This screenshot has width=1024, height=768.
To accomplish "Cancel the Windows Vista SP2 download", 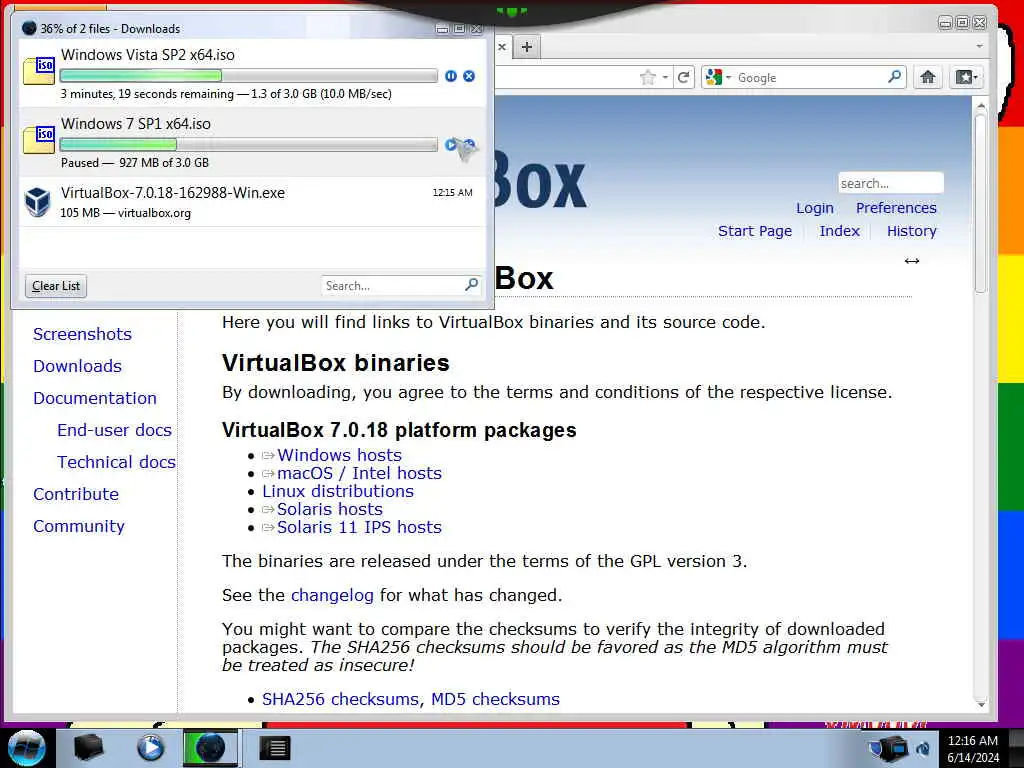I will (469, 76).
